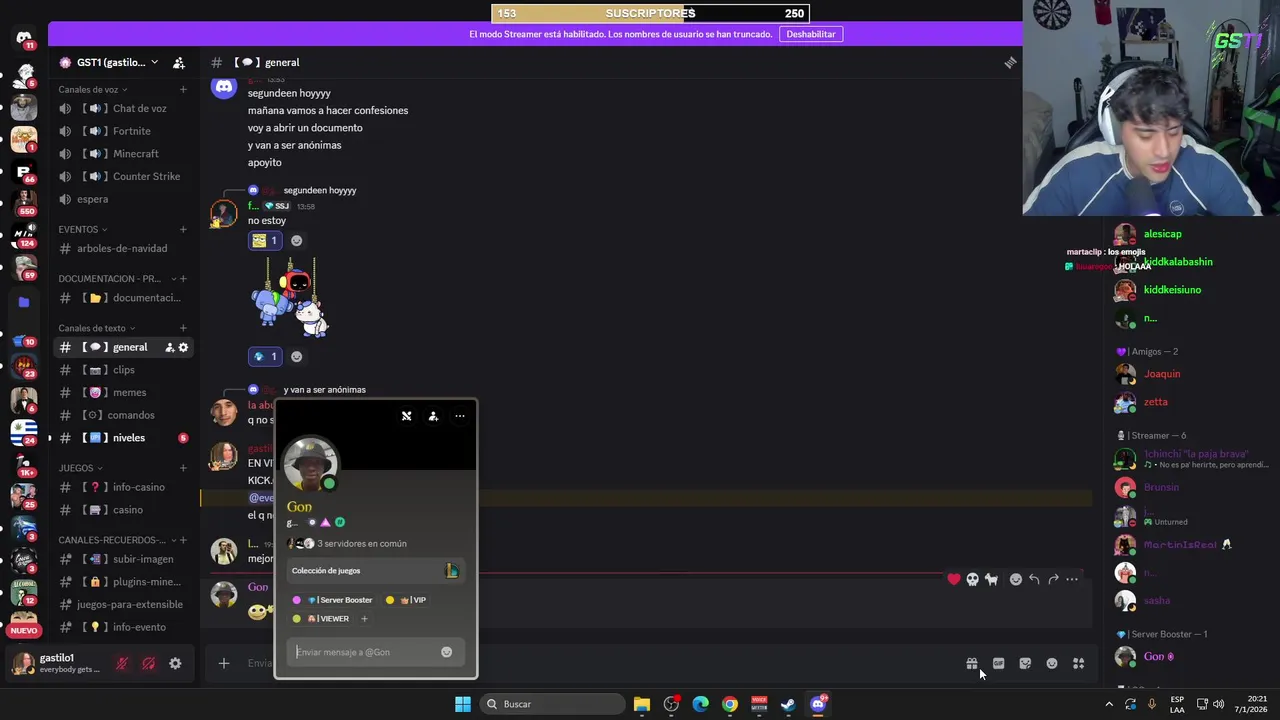Click the Windows taskbar Buscar search box
The height and width of the screenshot is (720, 1280).
551,704
